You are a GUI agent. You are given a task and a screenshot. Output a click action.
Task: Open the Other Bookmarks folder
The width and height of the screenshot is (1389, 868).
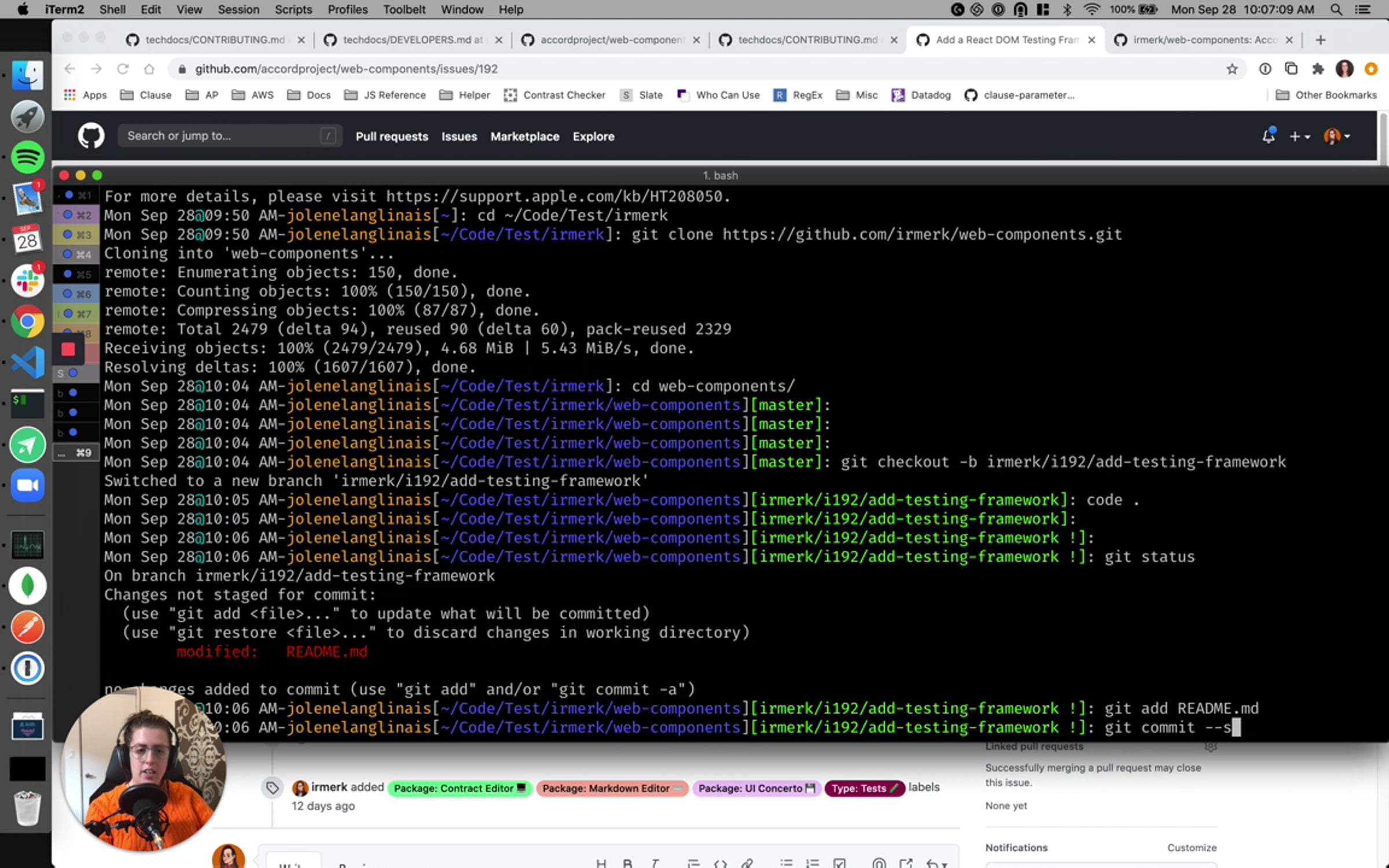point(1326,95)
